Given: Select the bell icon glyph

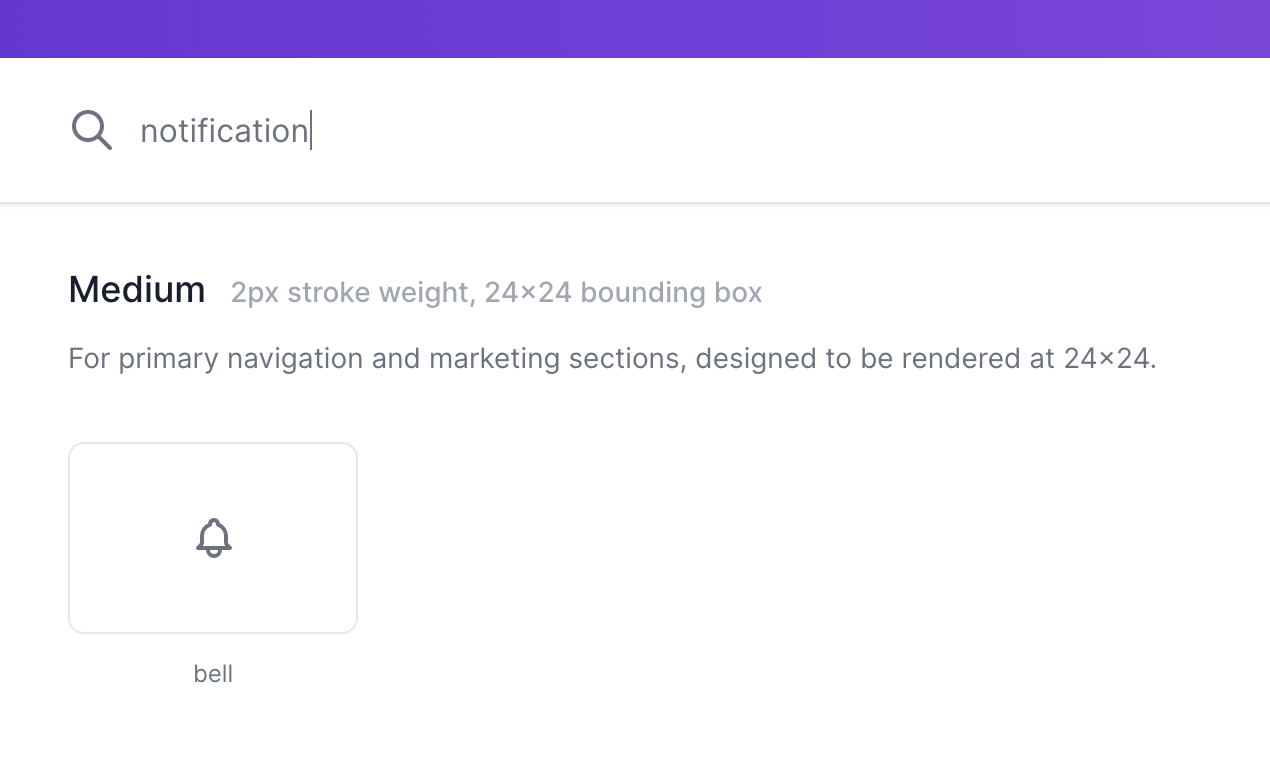Looking at the screenshot, I should click(x=213, y=538).
